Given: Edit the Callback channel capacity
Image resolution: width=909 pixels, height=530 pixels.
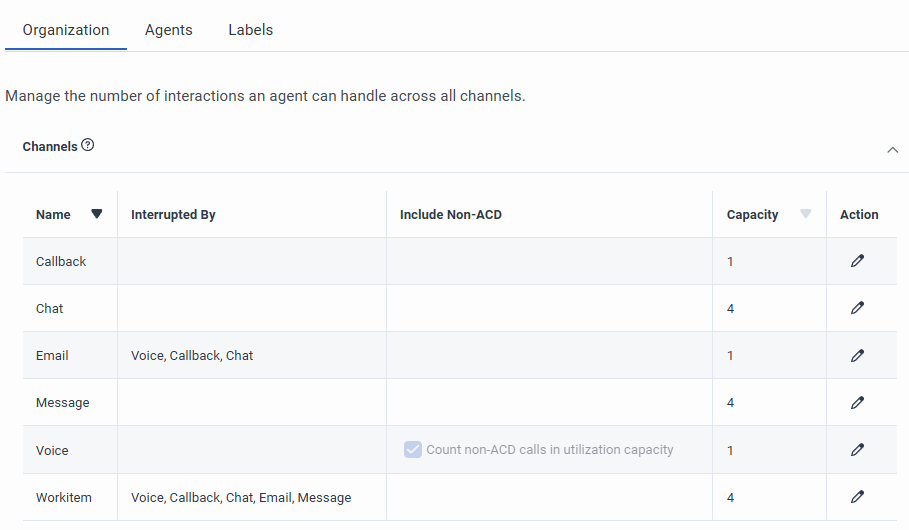Looking at the screenshot, I should pos(857,261).
